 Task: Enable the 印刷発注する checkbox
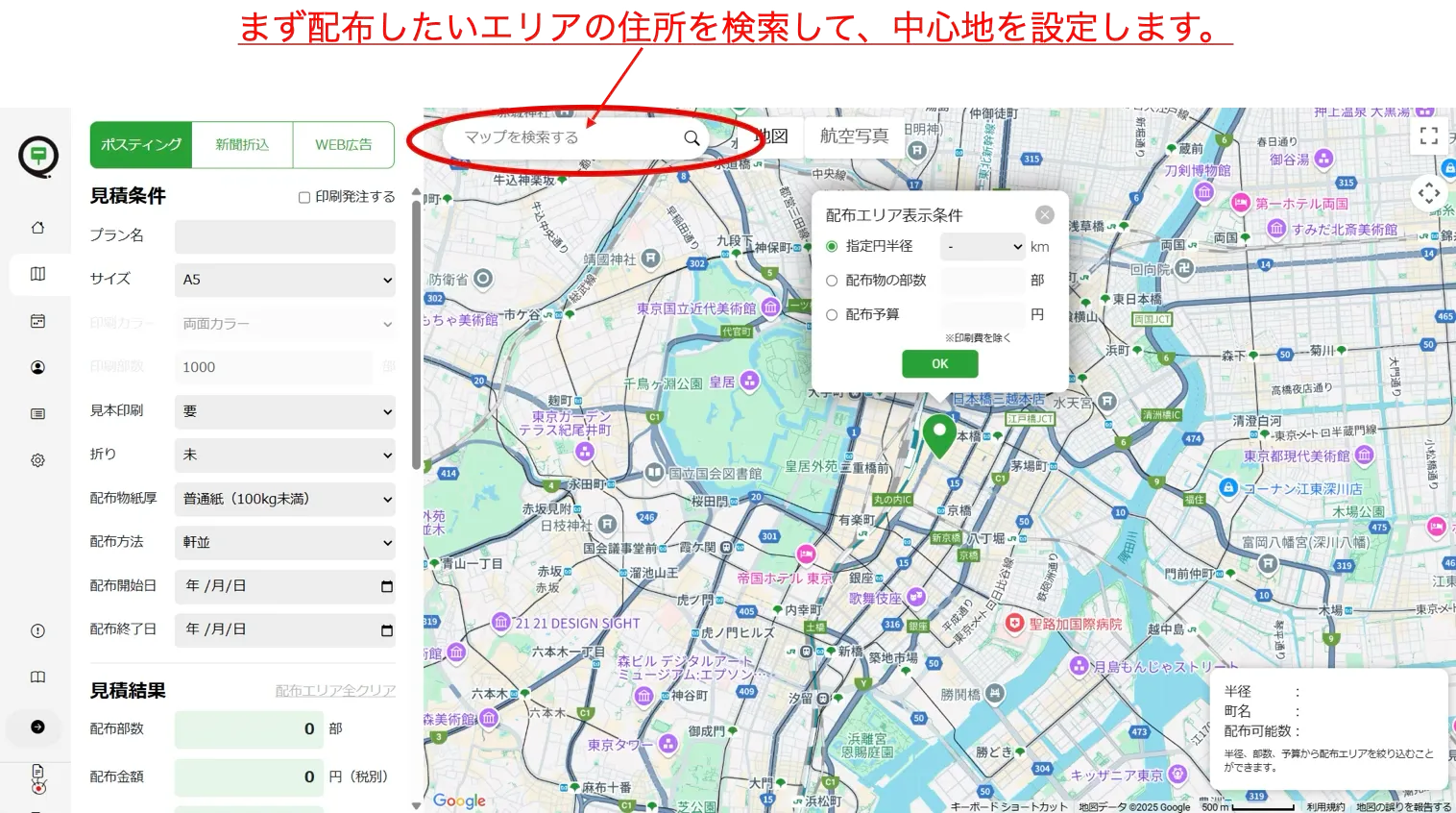(304, 197)
